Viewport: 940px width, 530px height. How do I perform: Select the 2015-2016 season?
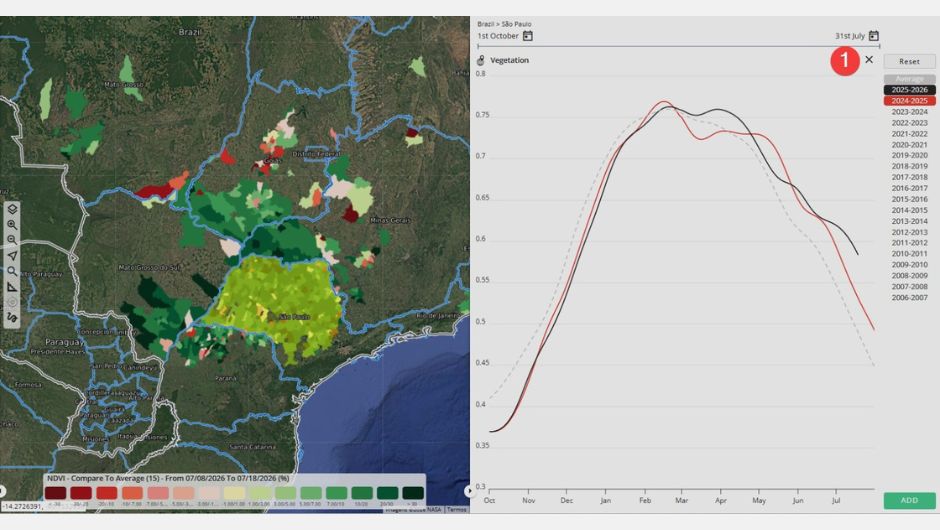pyautogui.click(x=909, y=199)
